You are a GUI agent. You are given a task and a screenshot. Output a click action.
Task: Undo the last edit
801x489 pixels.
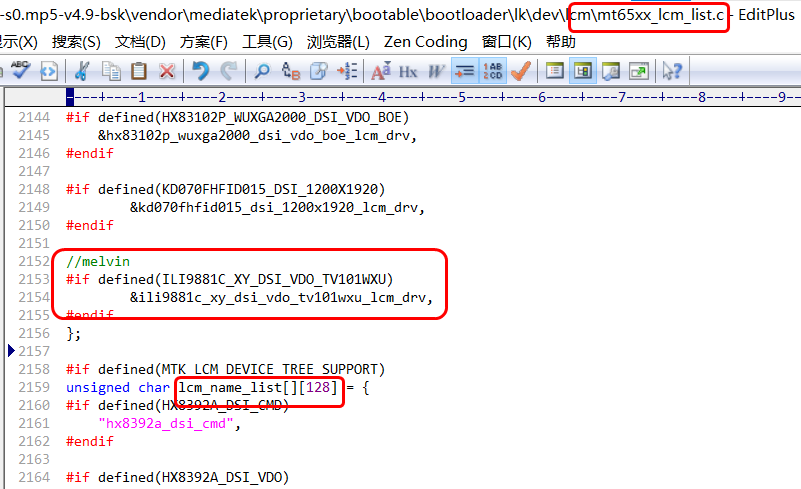[x=200, y=70]
